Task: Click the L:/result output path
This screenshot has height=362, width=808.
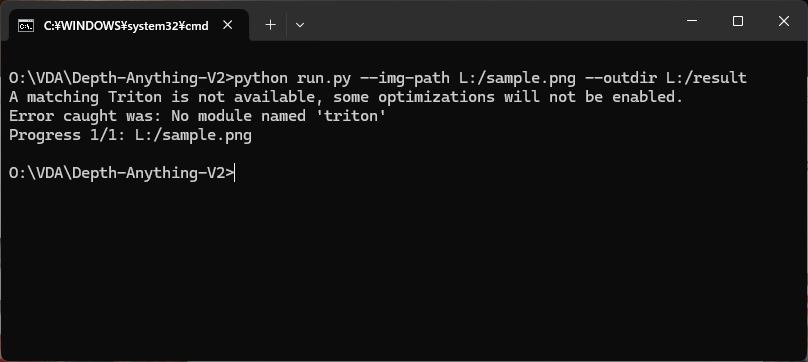Action: pyautogui.click(x=706, y=78)
